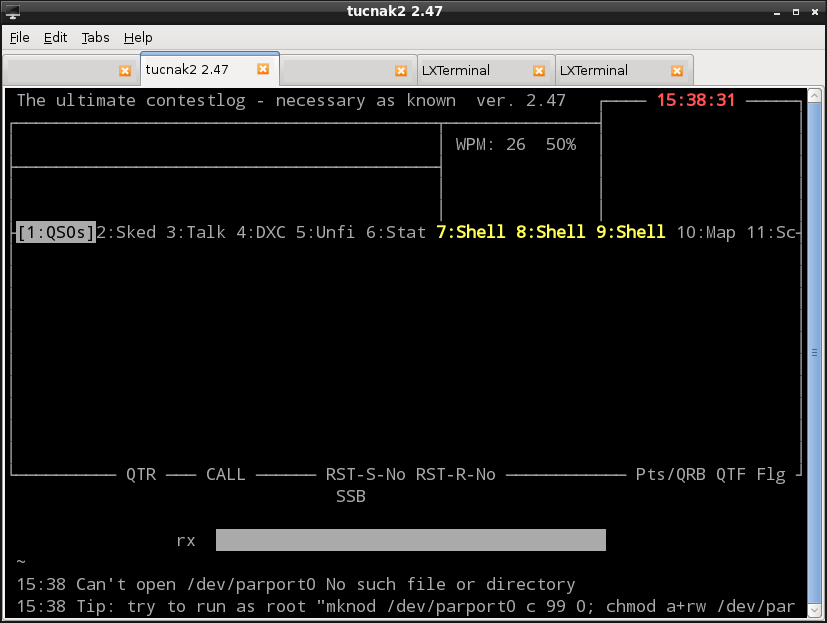Open the Edit menu

55,37
